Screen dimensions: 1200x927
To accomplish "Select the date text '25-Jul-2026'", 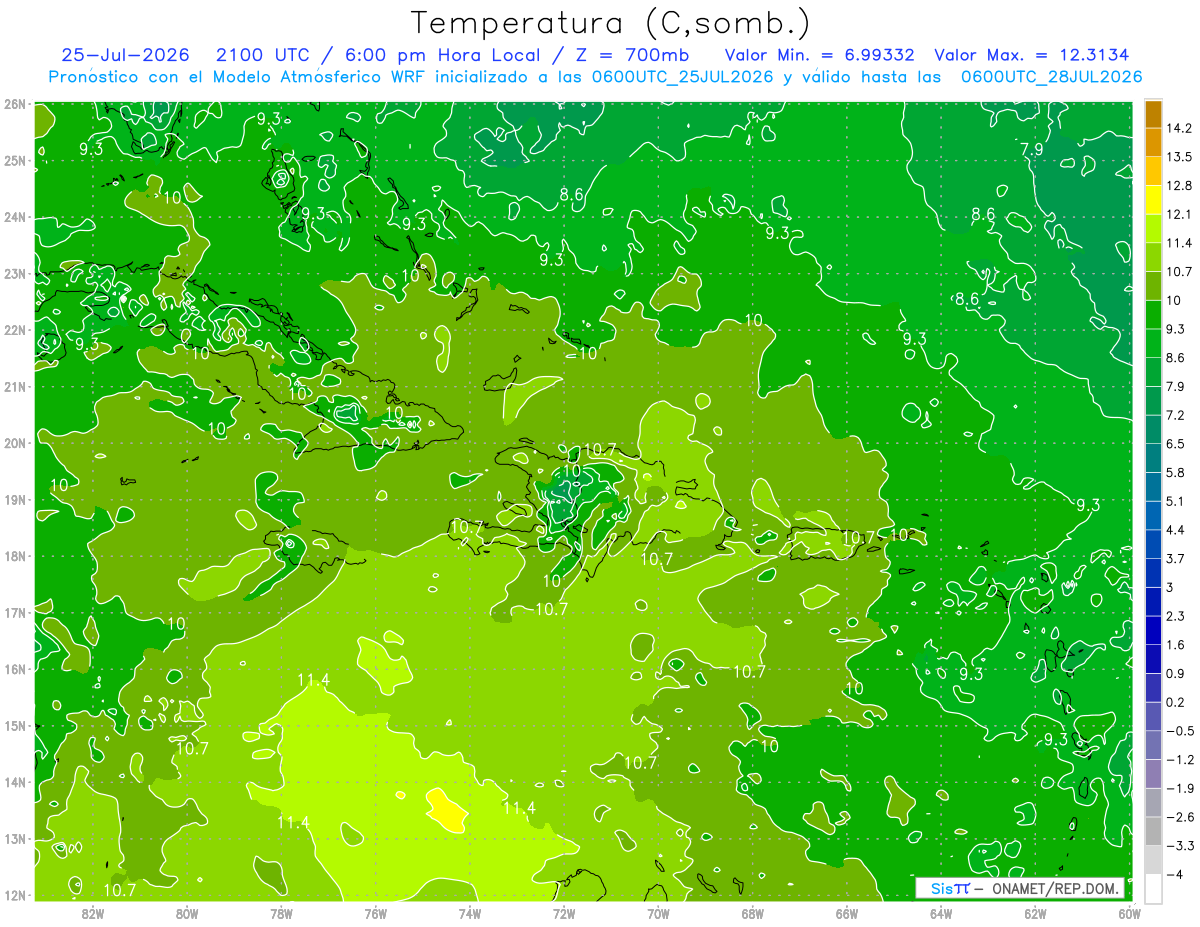I will [x=126, y=55].
